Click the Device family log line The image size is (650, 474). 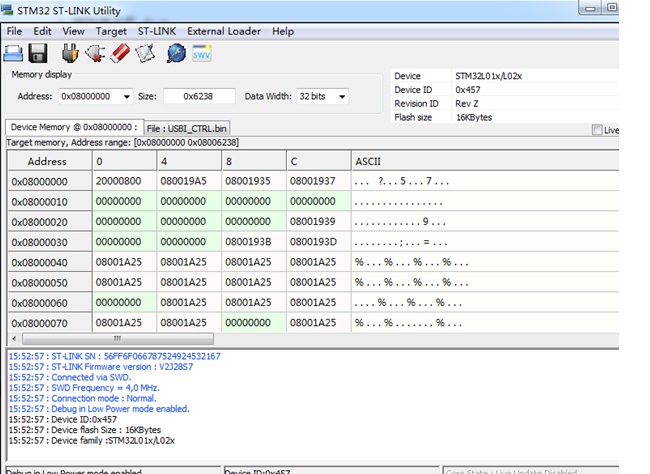[x=92, y=440]
